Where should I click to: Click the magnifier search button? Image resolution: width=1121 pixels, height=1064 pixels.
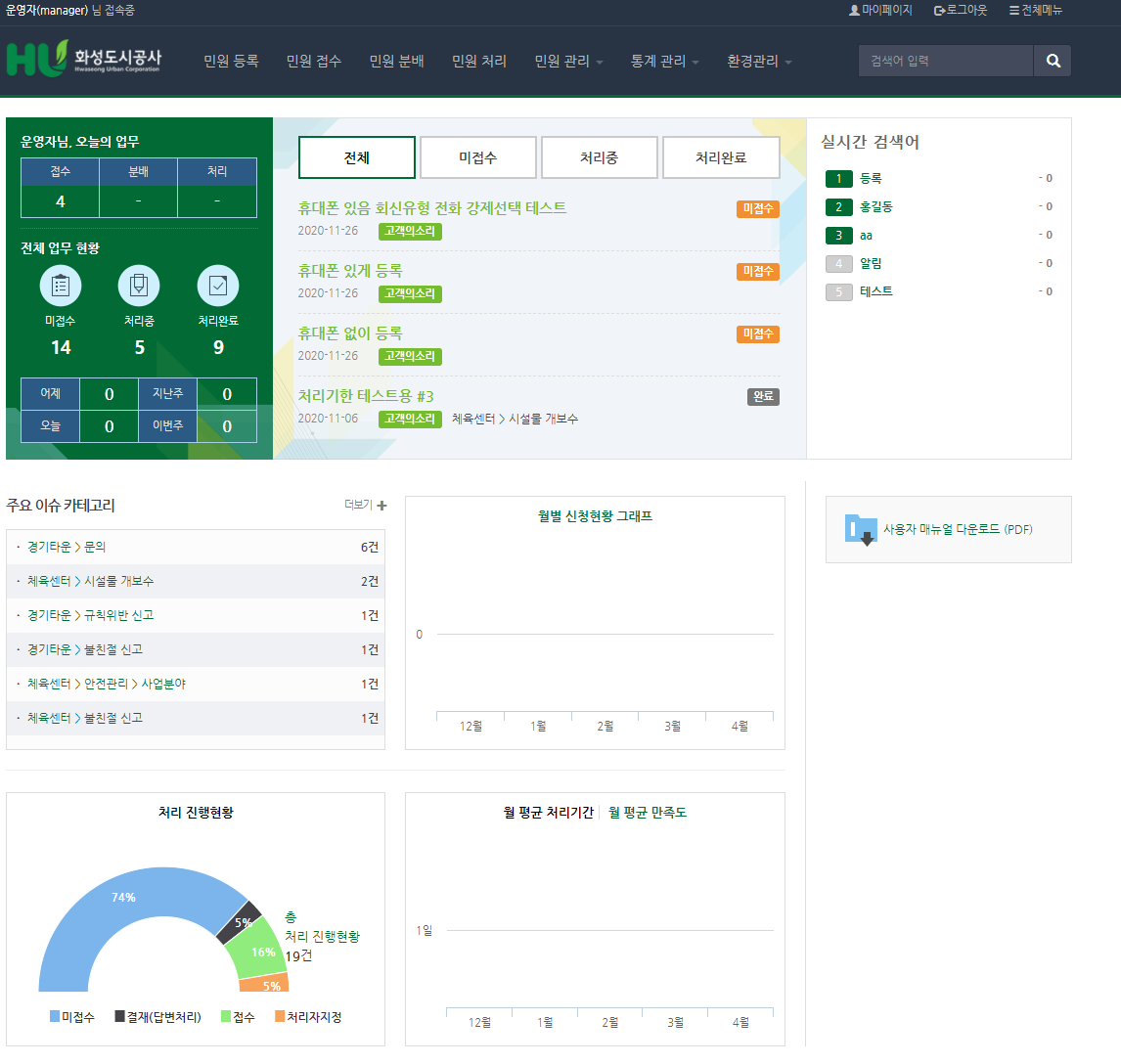(x=1053, y=61)
